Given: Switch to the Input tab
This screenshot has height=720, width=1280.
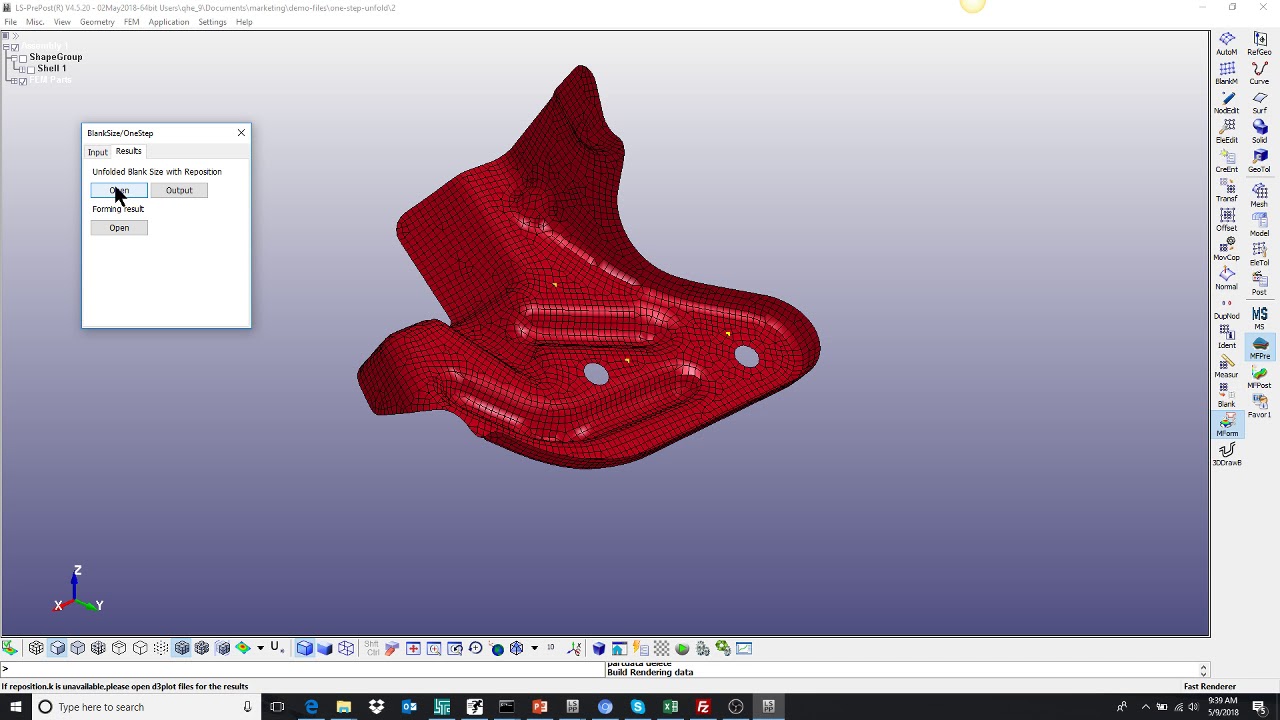Looking at the screenshot, I should pyautogui.click(x=97, y=152).
